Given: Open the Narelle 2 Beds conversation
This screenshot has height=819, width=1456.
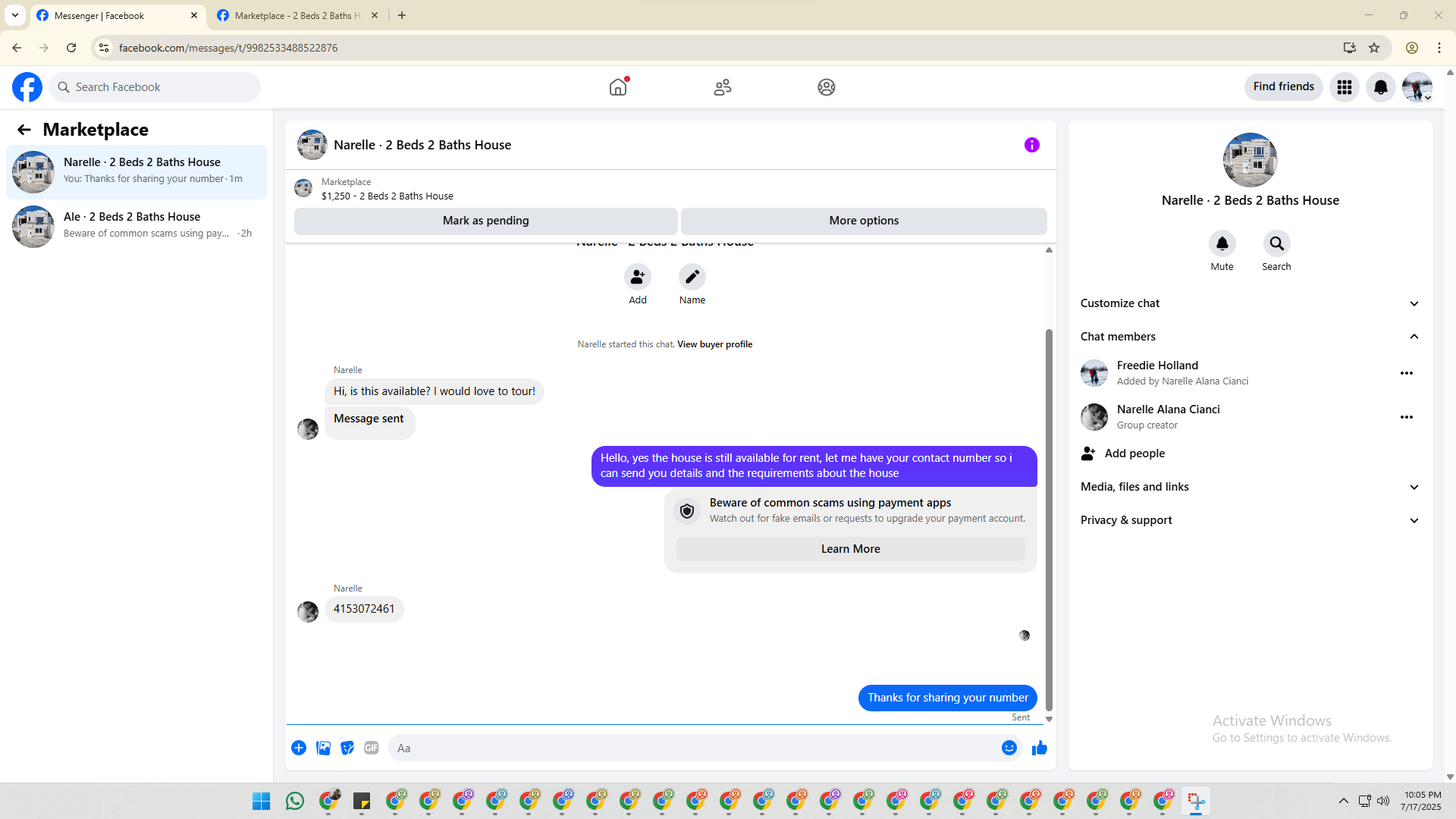Looking at the screenshot, I should (x=136, y=172).
